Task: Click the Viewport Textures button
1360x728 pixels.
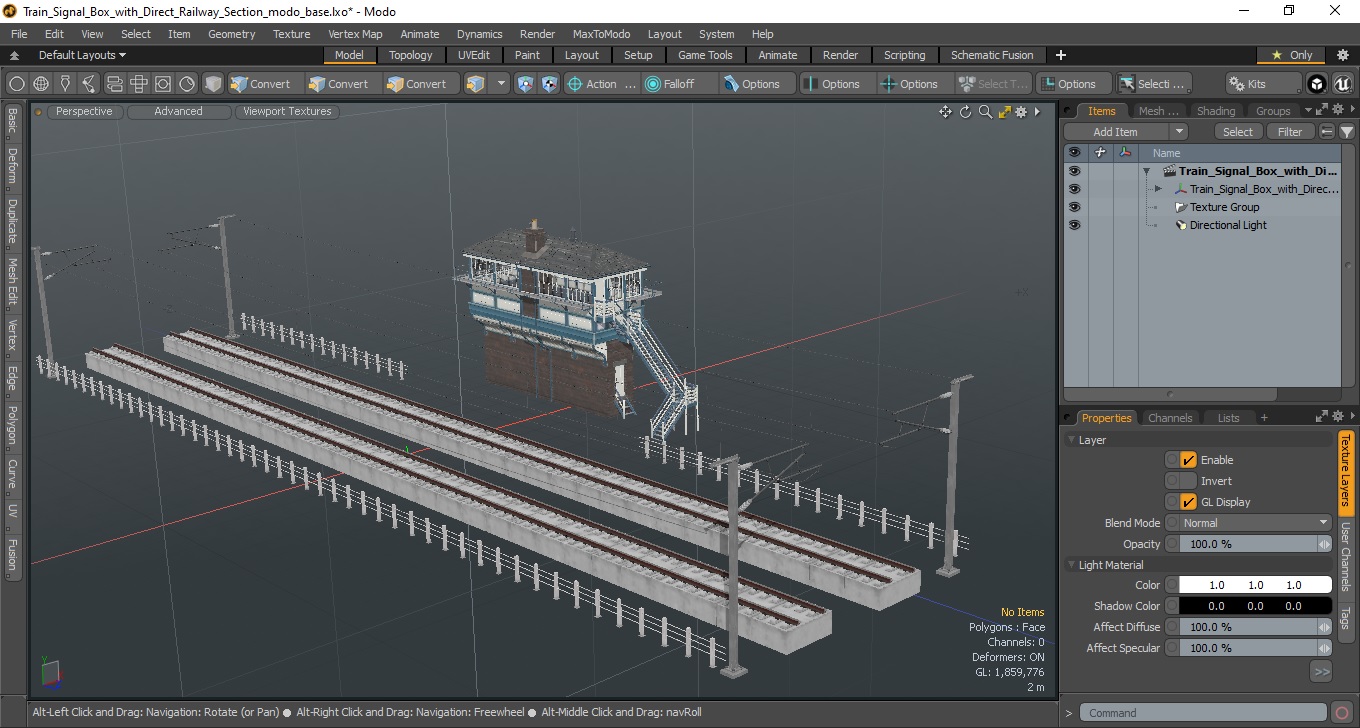Action: point(287,112)
